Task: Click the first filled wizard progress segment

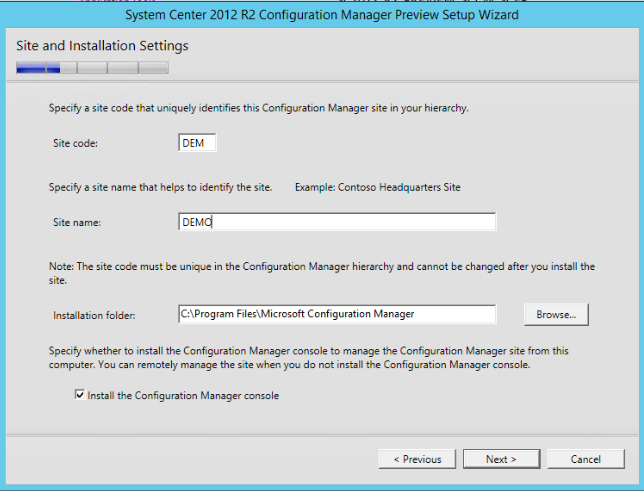Action: tap(31, 68)
